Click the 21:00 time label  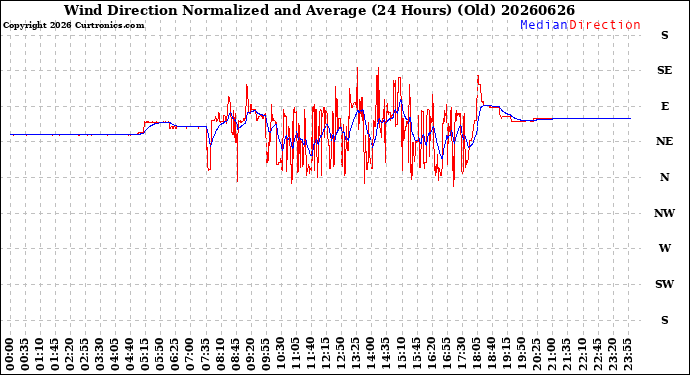(552, 354)
